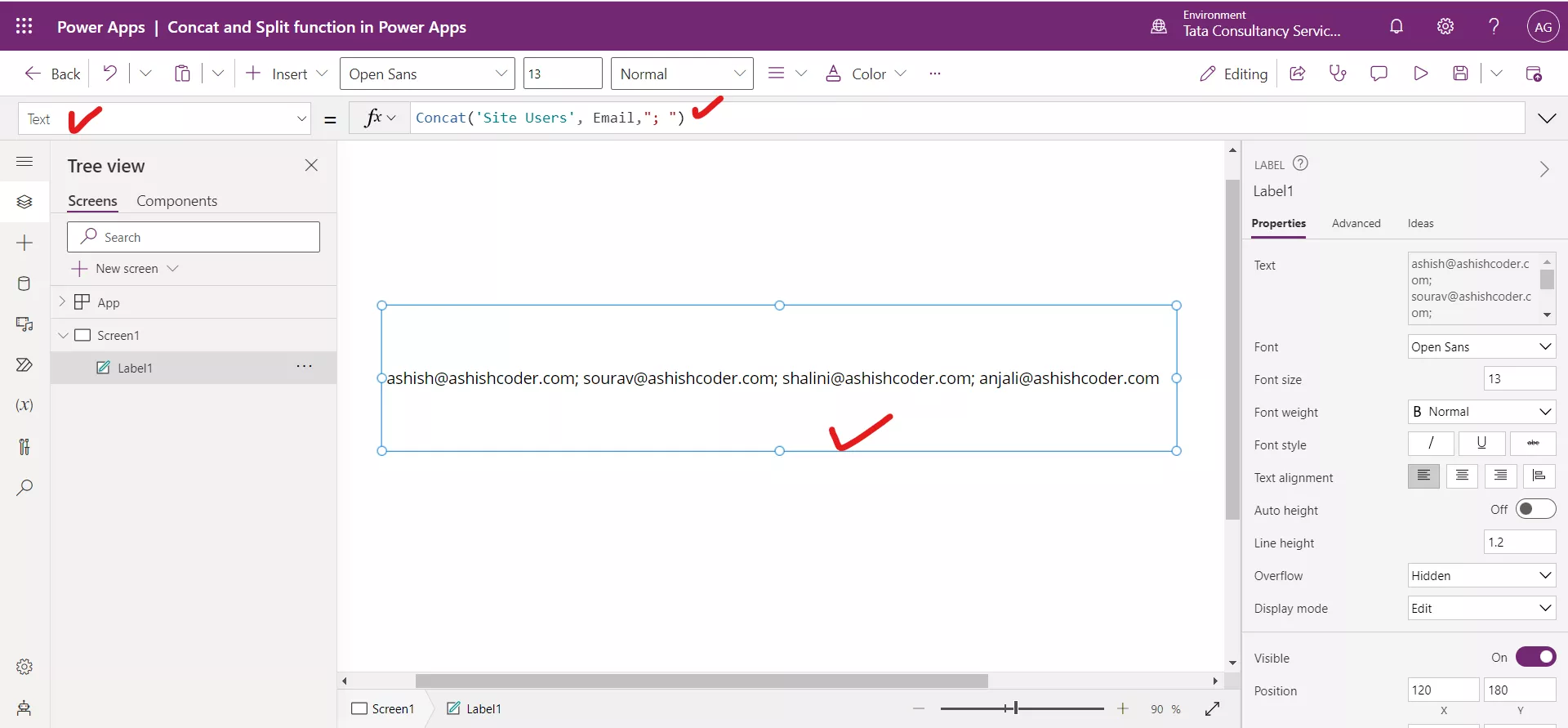Open the Tree view layers icon
The height and width of the screenshot is (728, 1568).
click(x=24, y=202)
